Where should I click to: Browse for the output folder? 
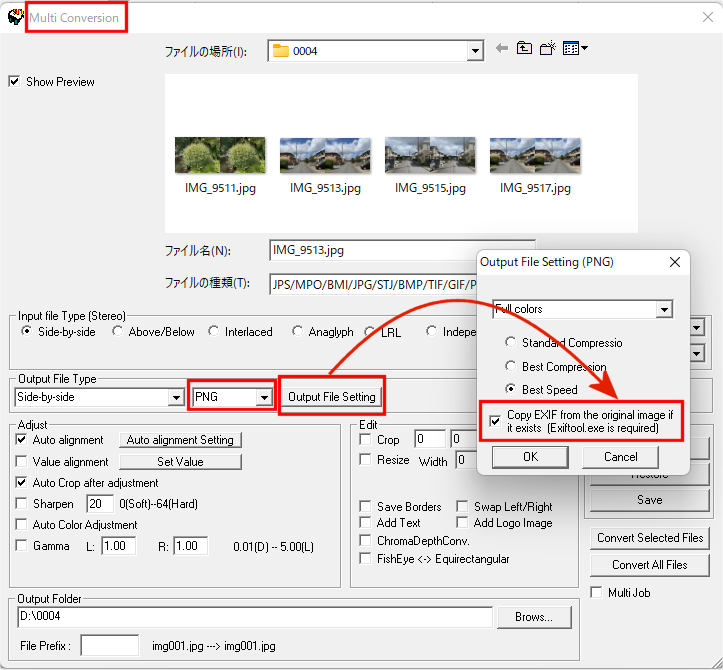click(x=534, y=617)
